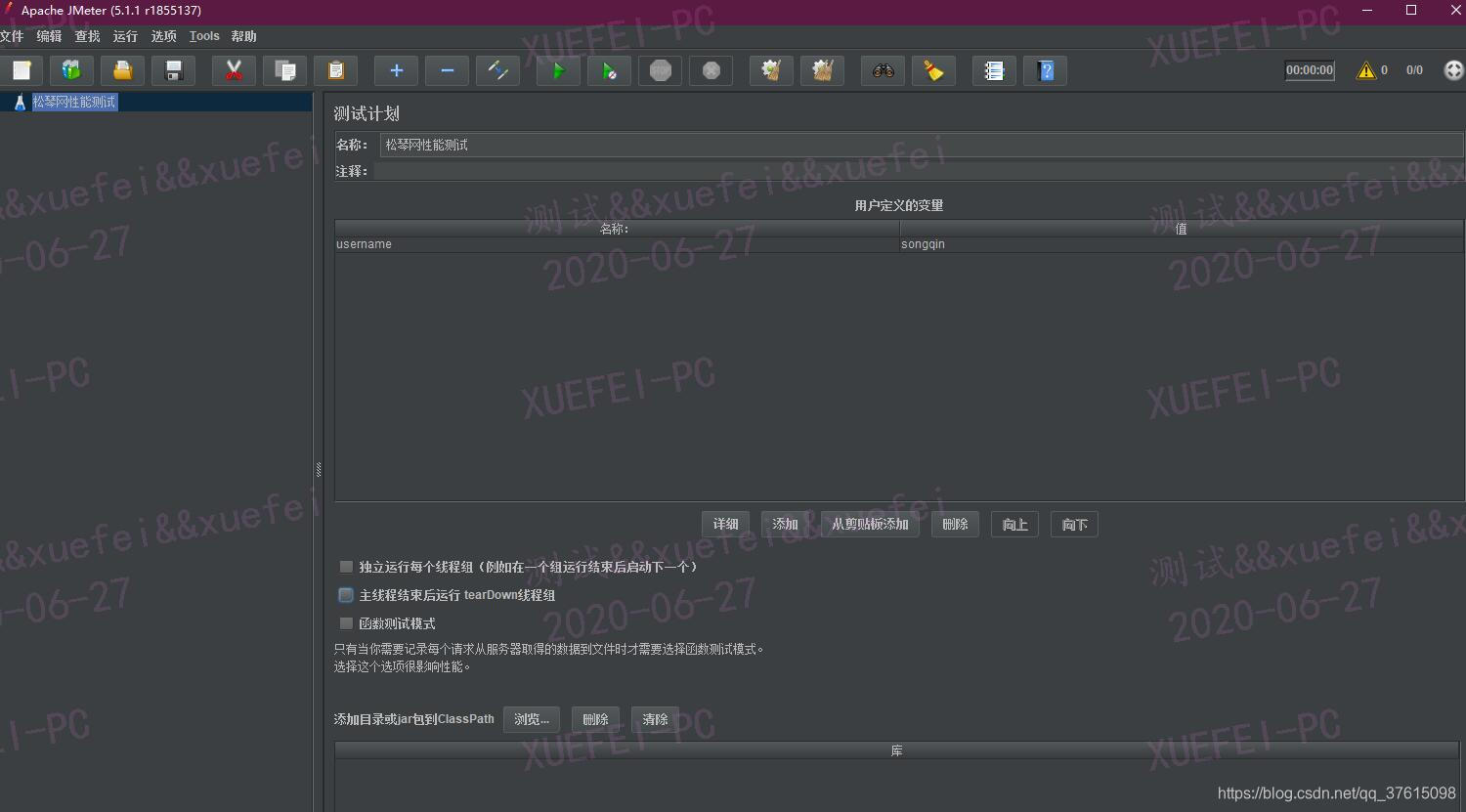Click the Reset Search icon
Image resolution: width=1466 pixels, height=812 pixels.
click(933, 70)
